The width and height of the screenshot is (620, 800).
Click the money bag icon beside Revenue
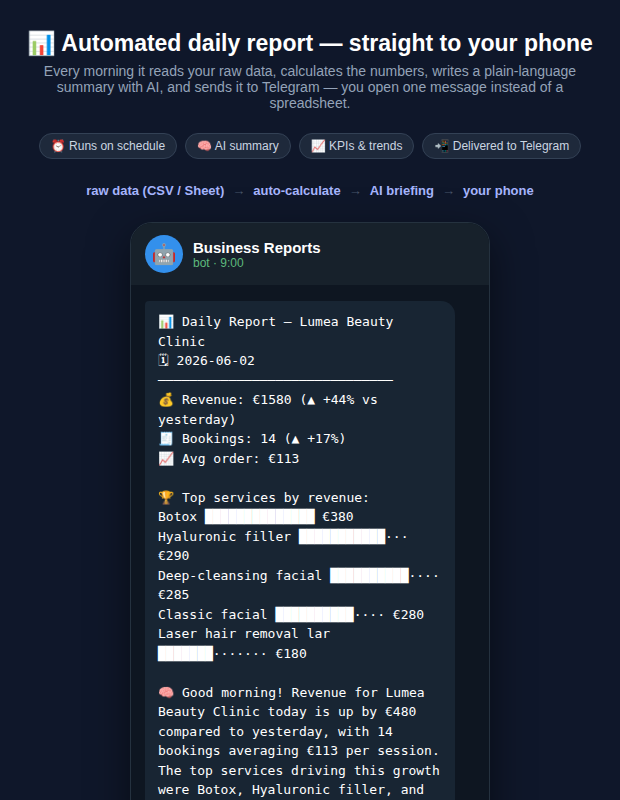166,399
